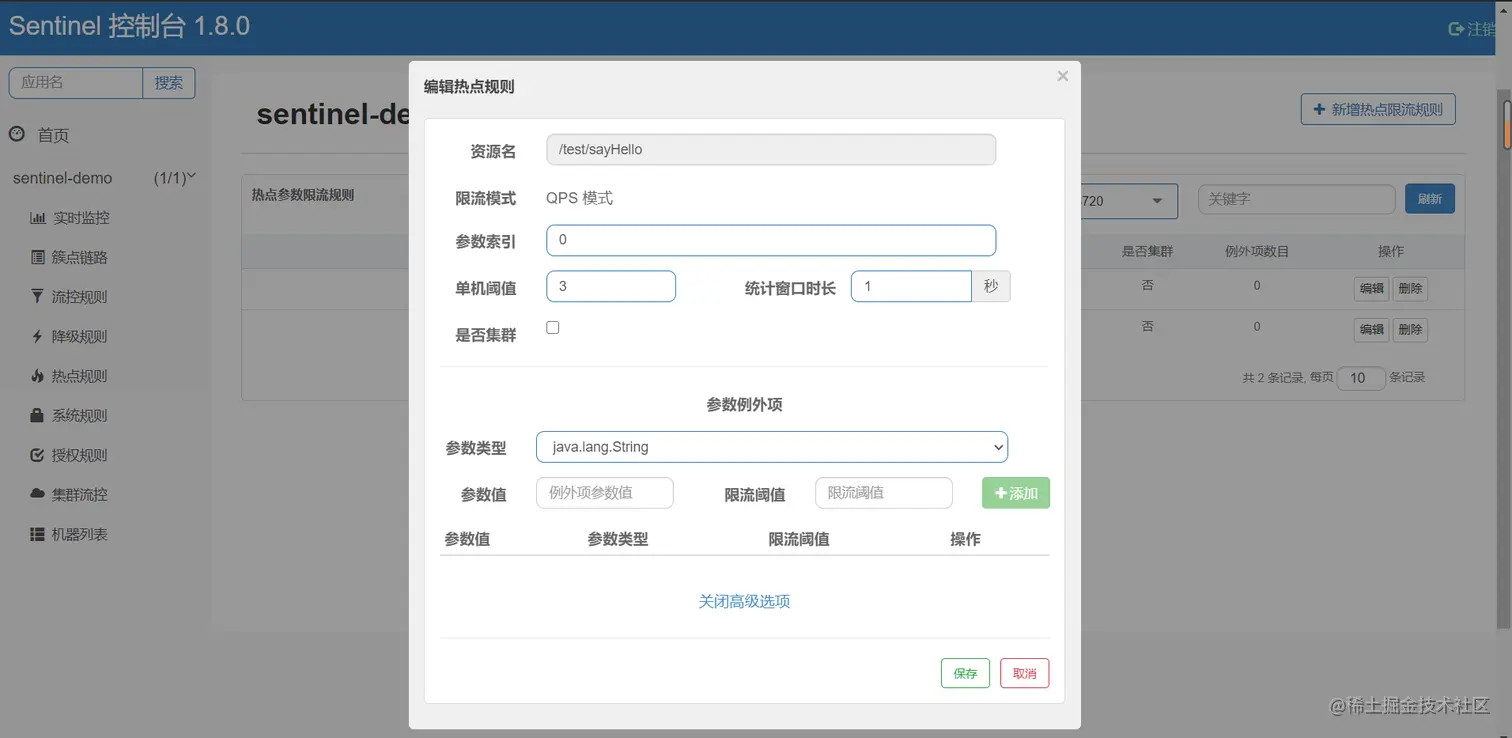Click the 搜索 button next to 应用名
This screenshot has height=738, width=1512.
tap(169, 83)
